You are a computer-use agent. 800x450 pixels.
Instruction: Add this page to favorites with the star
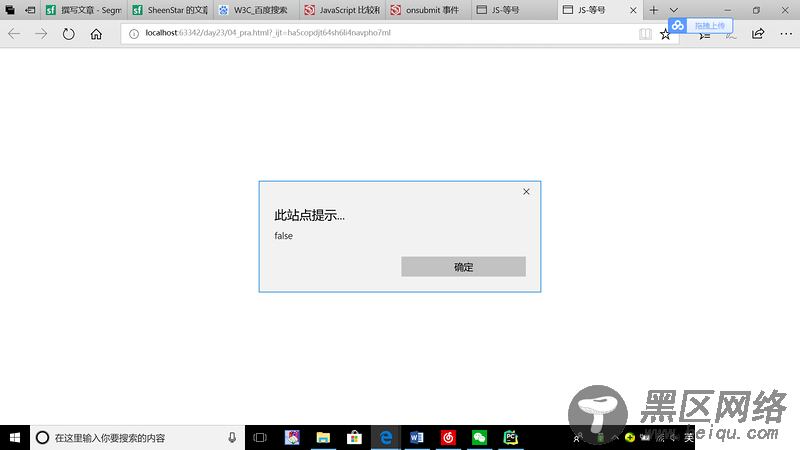[665, 34]
